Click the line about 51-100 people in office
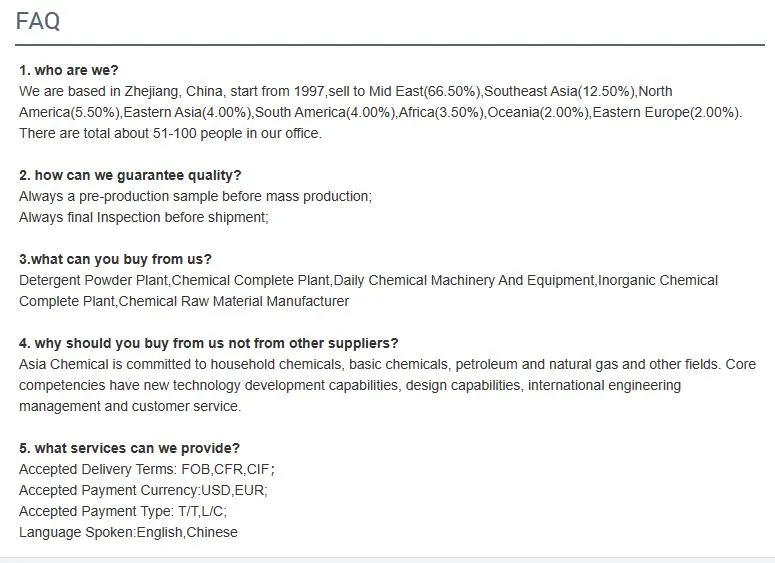 (170, 133)
